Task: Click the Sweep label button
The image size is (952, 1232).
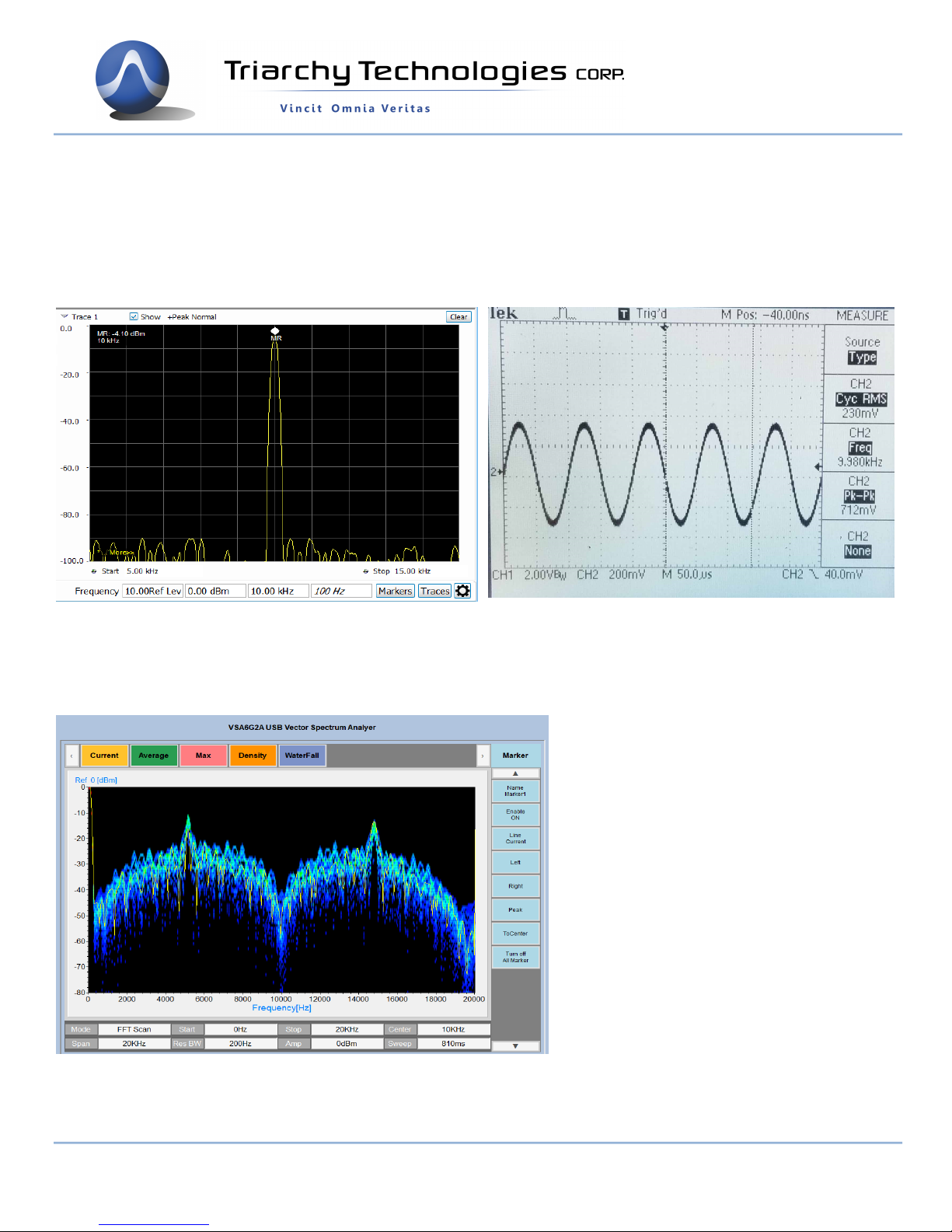Action: click(x=400, y=1044)
